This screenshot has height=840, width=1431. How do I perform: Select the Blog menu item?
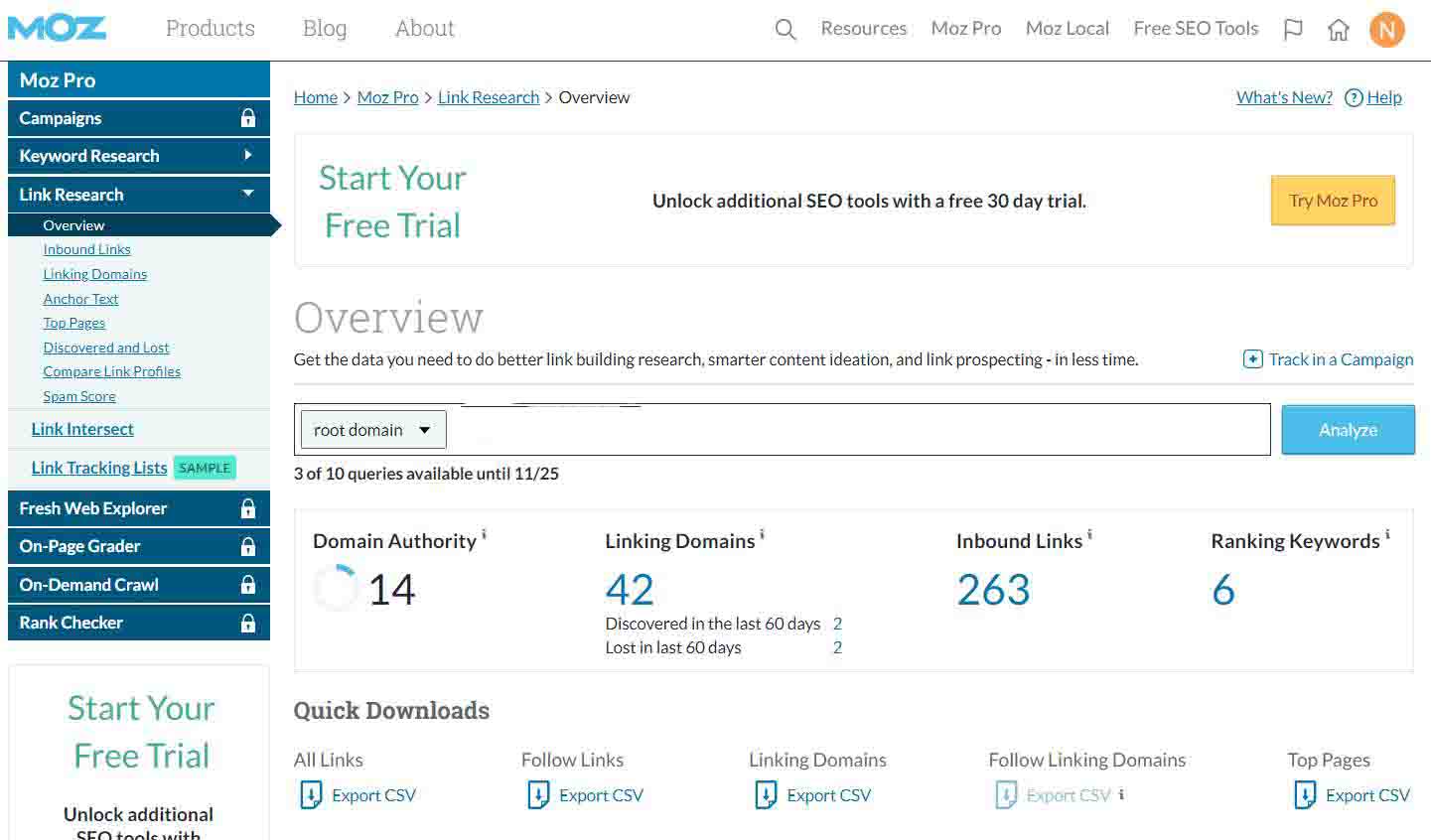click(x=324, y=28)
